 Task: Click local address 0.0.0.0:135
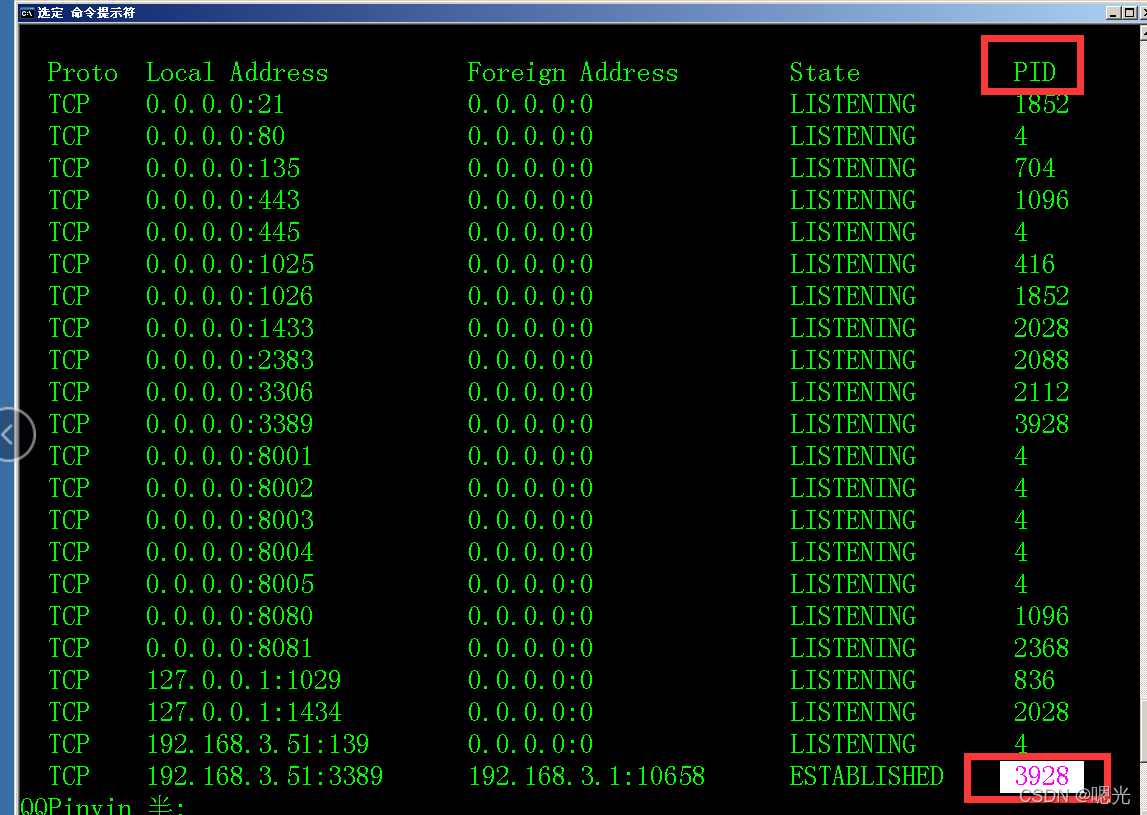coord(223,168)
